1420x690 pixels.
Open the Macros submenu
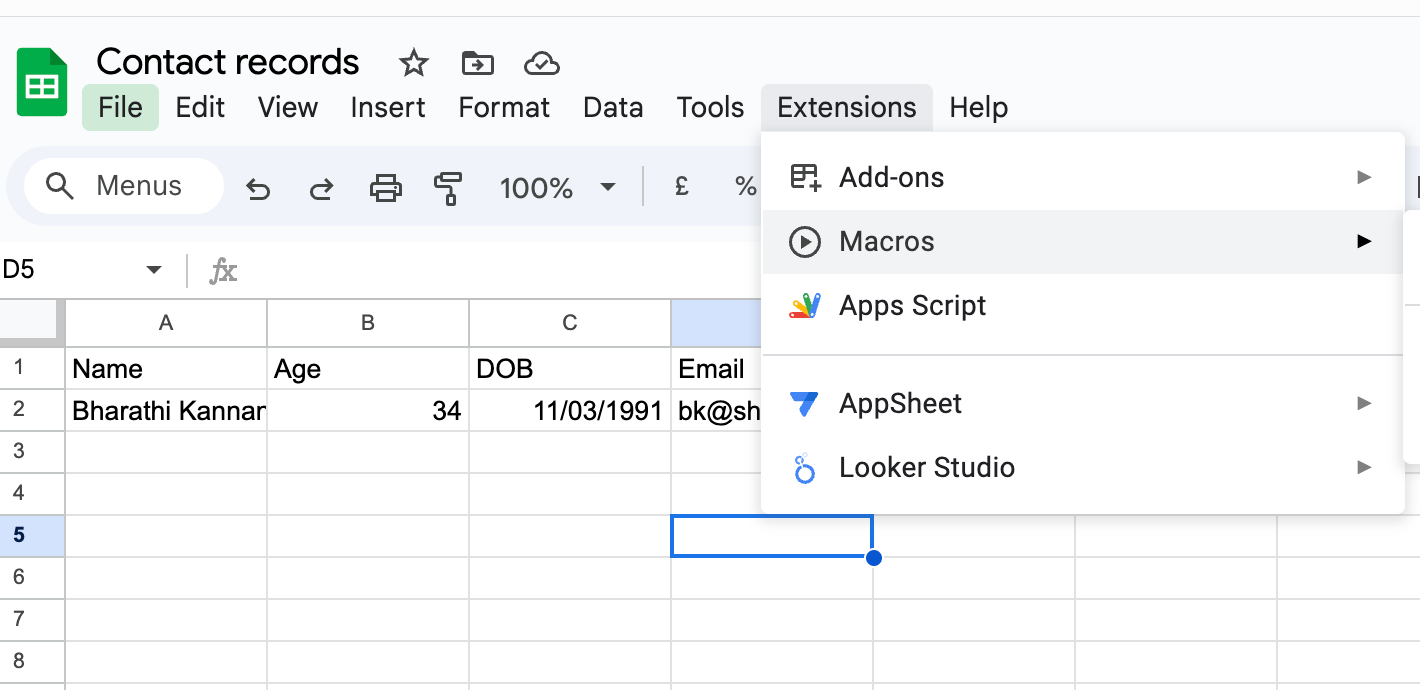(1082, 242)
